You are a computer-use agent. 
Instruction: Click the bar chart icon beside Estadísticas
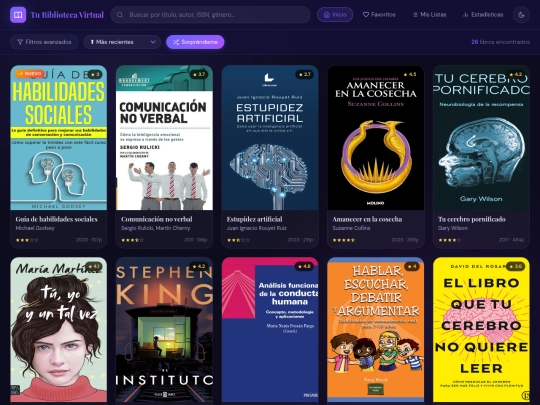coord(466,15)
